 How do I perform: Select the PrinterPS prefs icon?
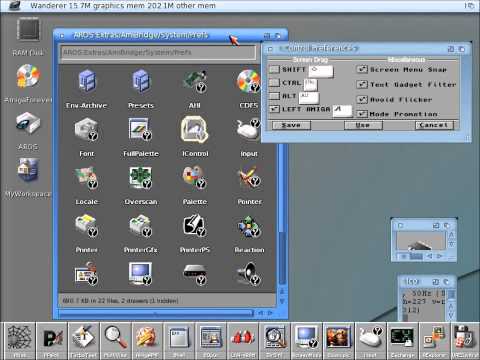coord(195,226)
